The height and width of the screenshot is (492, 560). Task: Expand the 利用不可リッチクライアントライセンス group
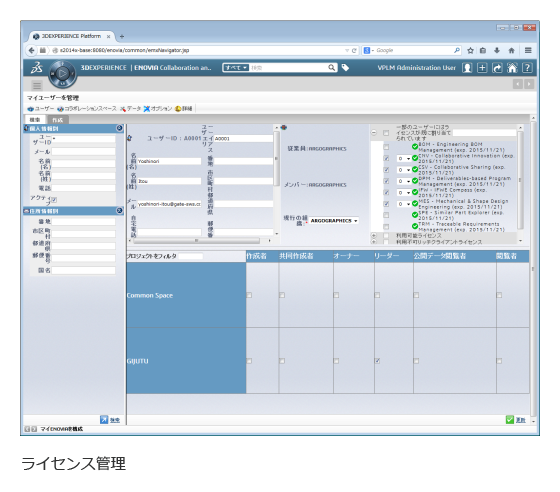click(374, 242)
